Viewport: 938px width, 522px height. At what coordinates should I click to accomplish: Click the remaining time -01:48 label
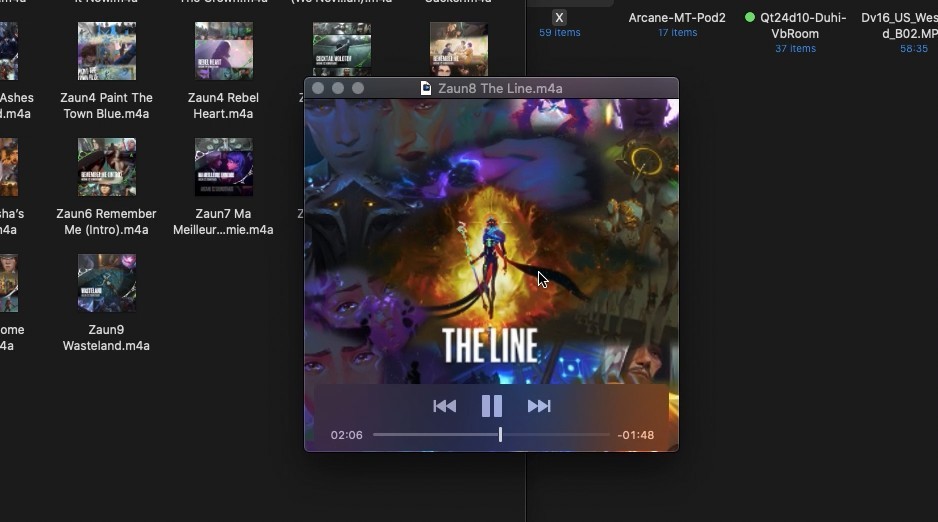(x=635, y=435)
